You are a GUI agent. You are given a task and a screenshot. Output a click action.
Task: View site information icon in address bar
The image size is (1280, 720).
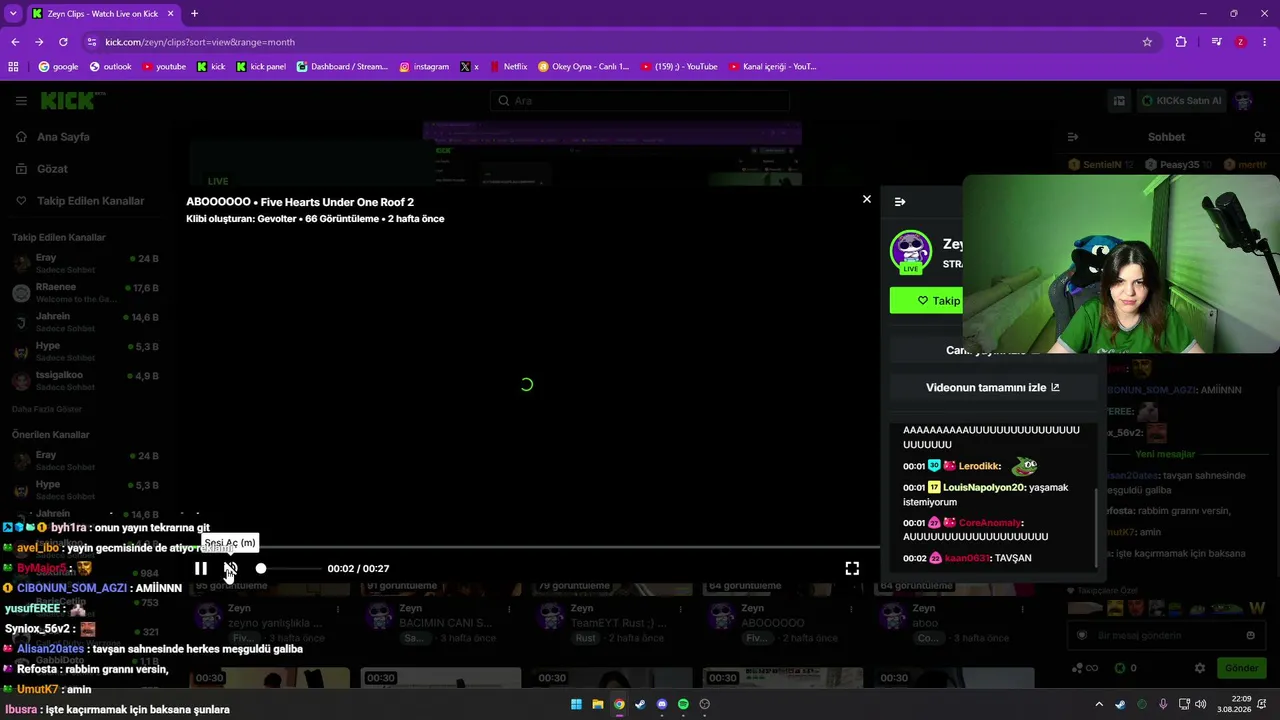tap(92, 42)
